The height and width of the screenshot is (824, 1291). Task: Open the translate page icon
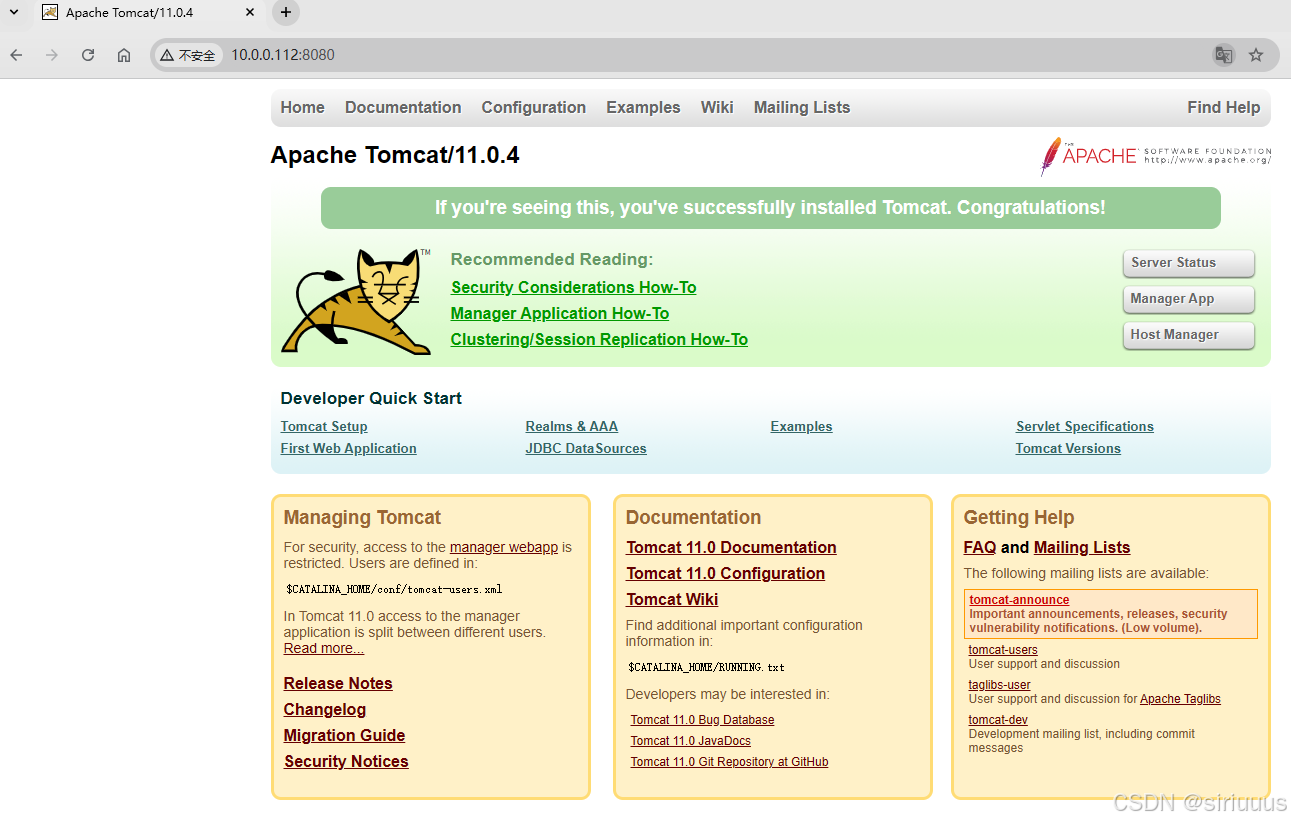click(x=1223, y=55)
